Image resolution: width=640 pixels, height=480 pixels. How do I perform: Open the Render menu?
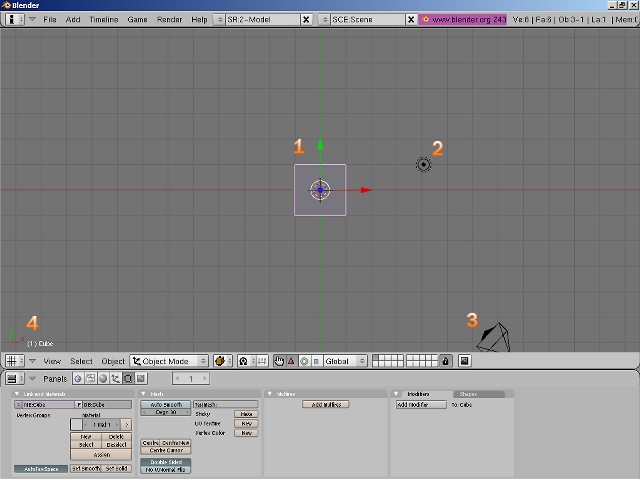click(x=169, y=19)
